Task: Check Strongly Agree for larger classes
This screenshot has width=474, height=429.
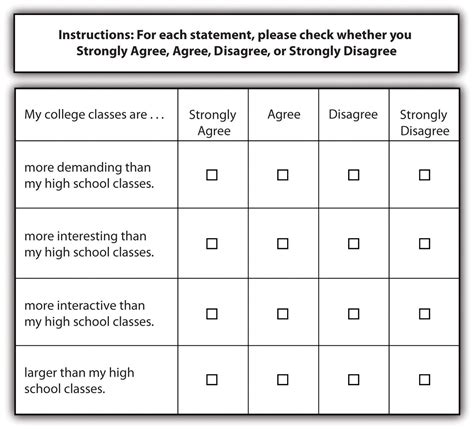Action: tap(212, 380)
